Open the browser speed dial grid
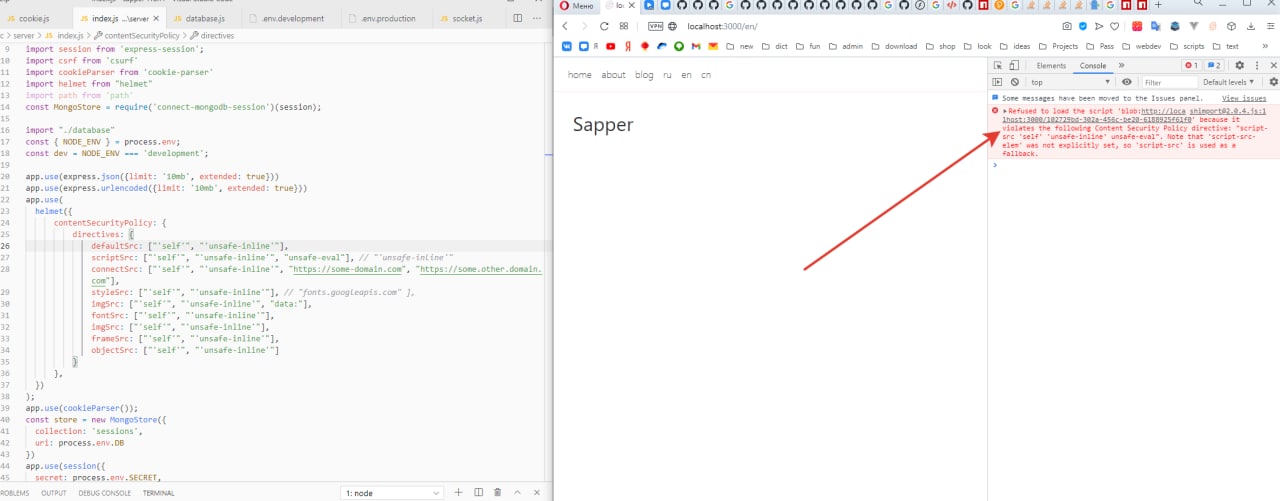 [624, 26]
